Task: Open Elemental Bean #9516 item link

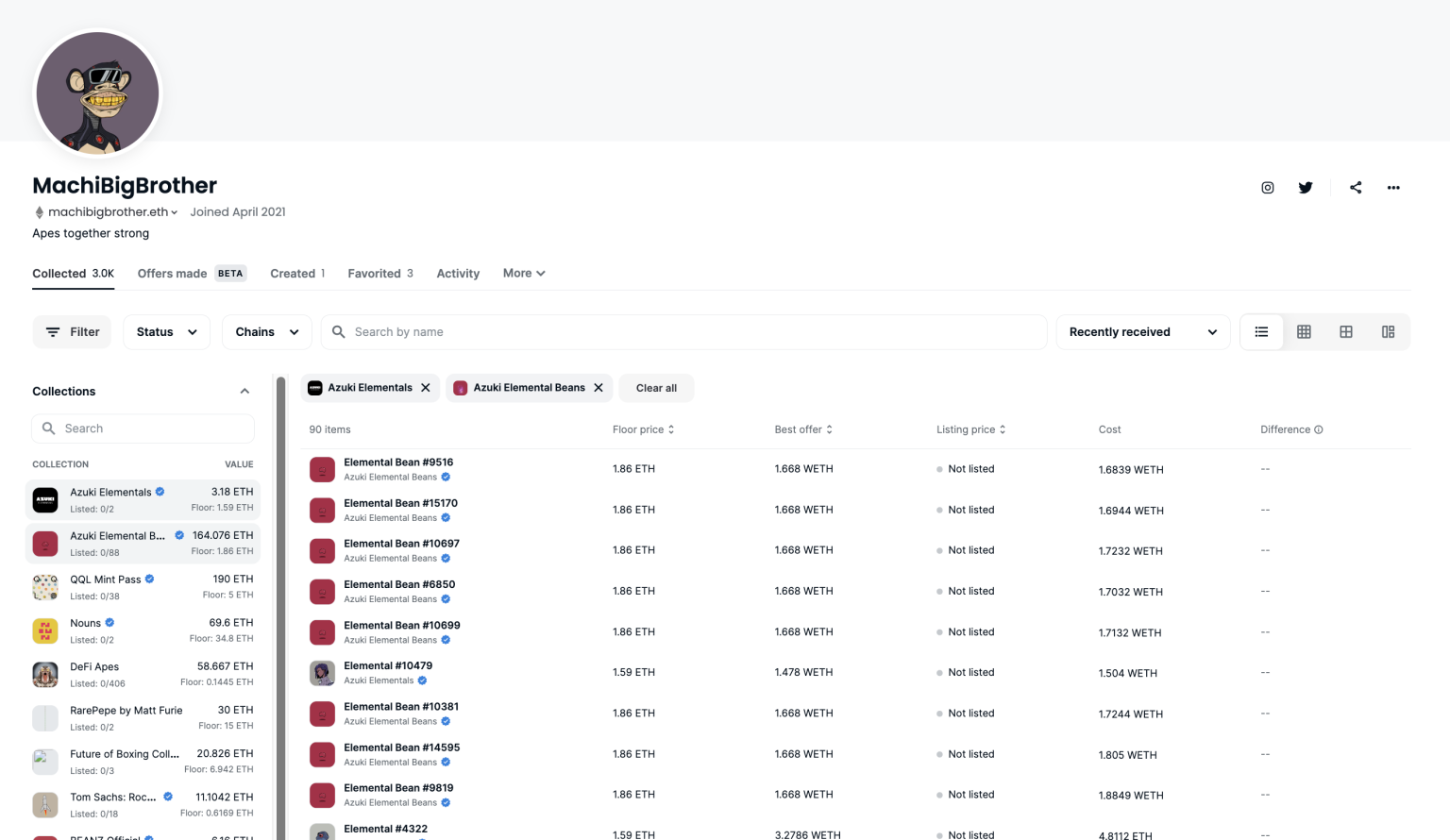Action: [398, 462]
